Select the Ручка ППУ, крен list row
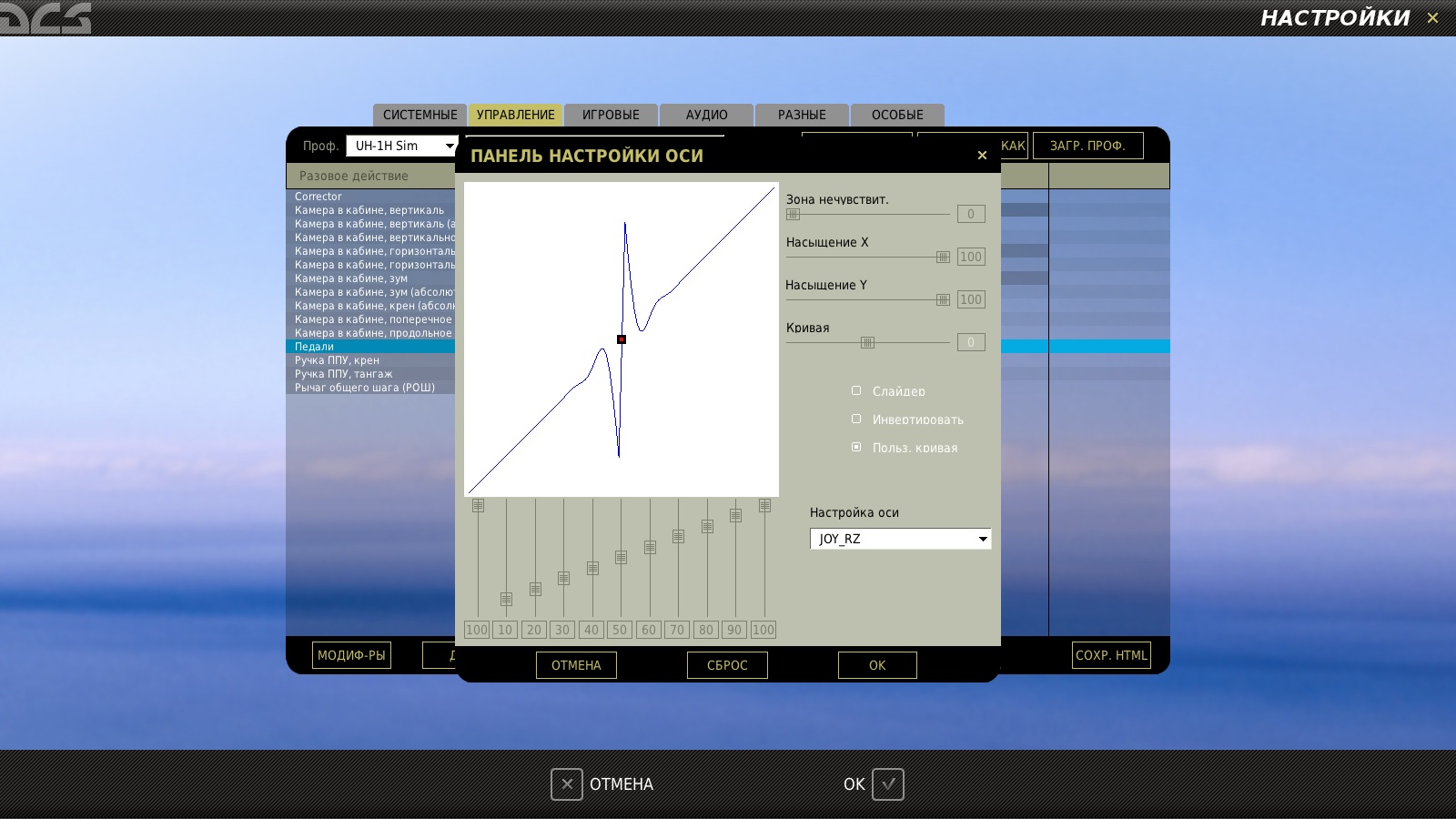 [x=371, y=360]
